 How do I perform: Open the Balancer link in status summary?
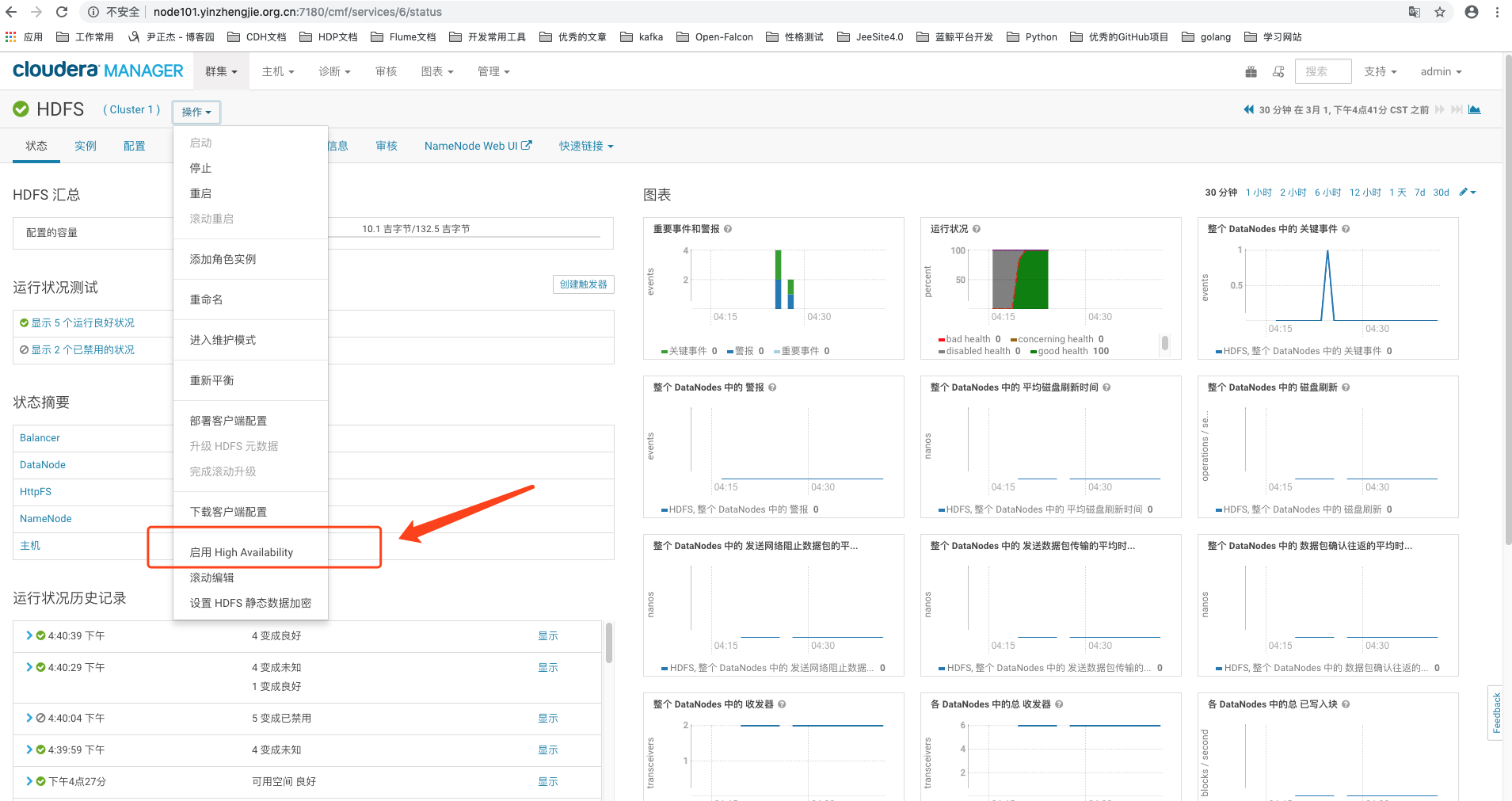coord(39,437)
